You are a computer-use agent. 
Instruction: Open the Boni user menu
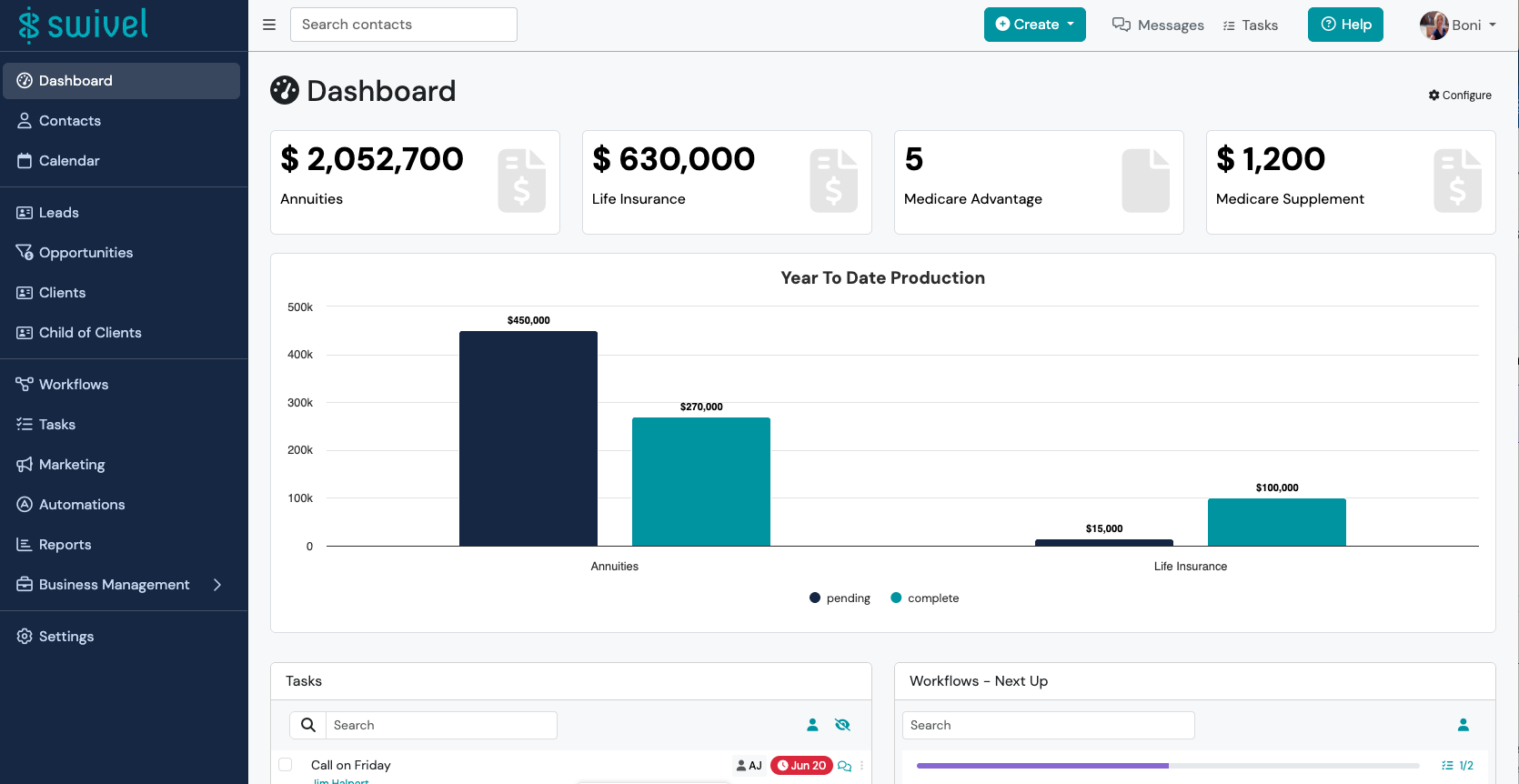point(1458,25)
